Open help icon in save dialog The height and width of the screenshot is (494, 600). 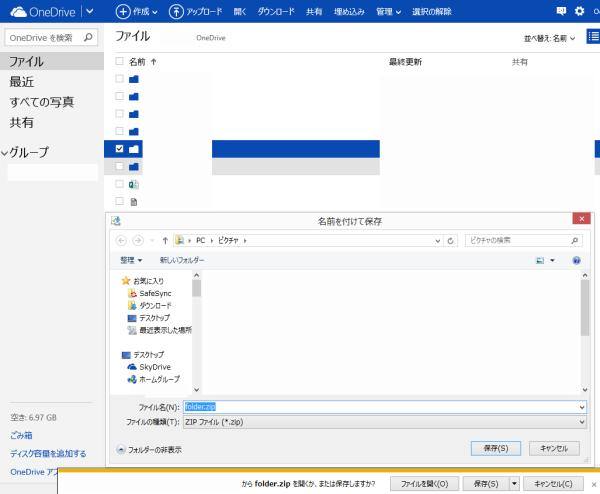(x=576, y=260)
